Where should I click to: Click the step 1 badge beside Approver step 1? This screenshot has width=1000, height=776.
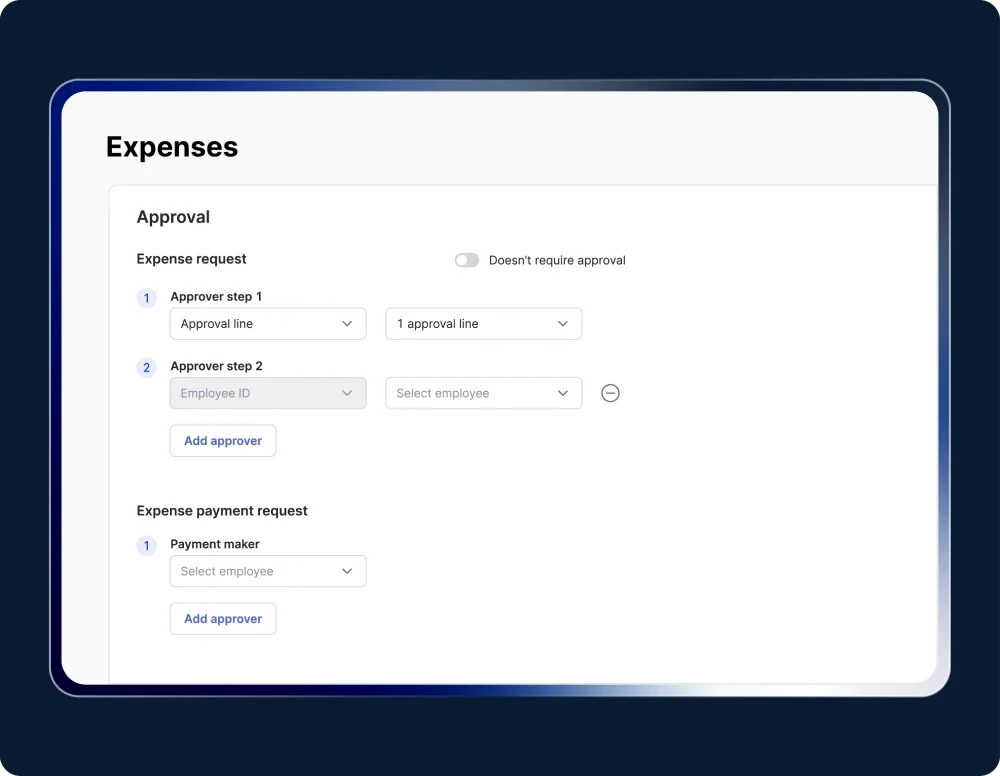[147, 298]
